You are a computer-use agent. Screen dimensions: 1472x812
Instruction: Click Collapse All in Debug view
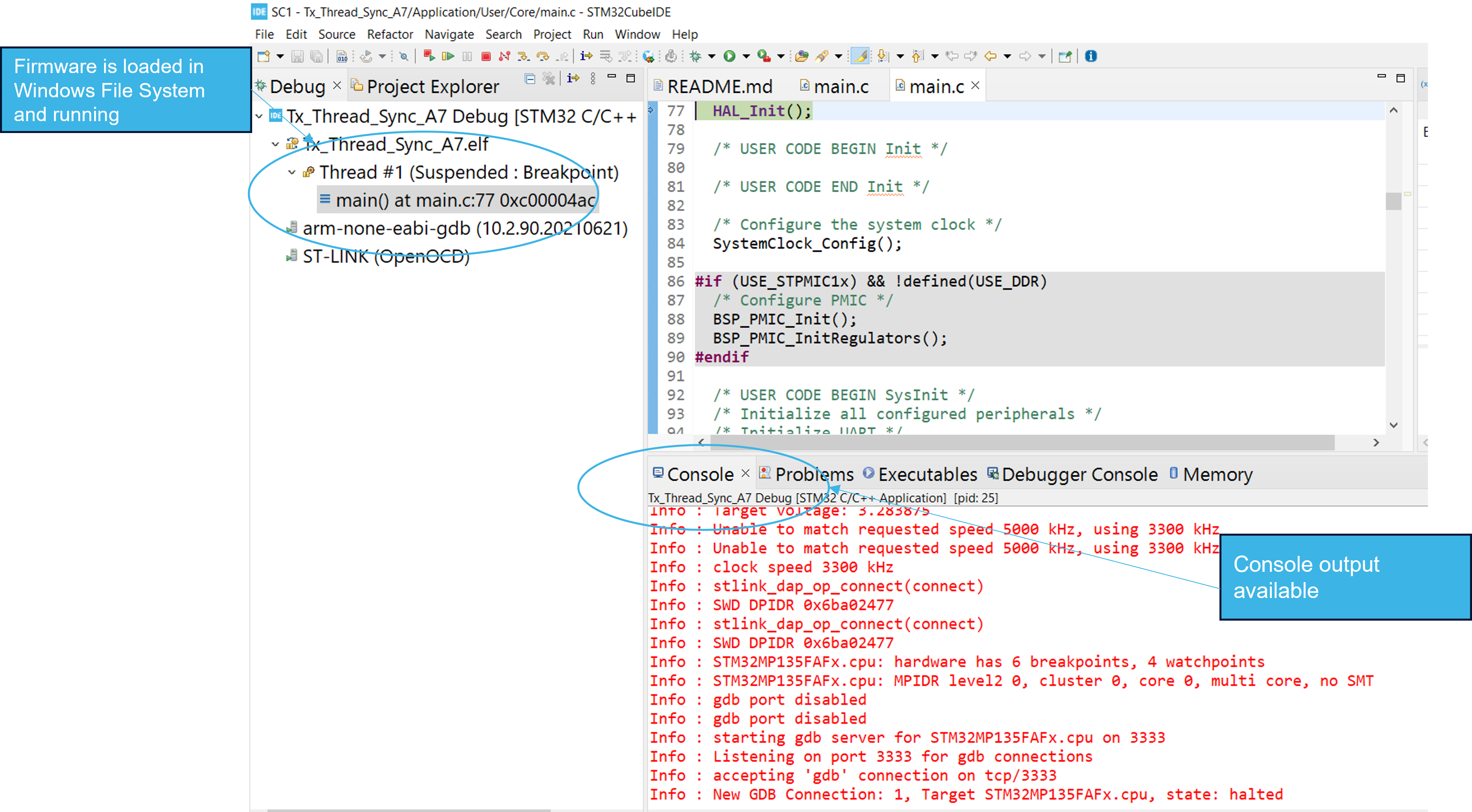[x=530, y=79]
